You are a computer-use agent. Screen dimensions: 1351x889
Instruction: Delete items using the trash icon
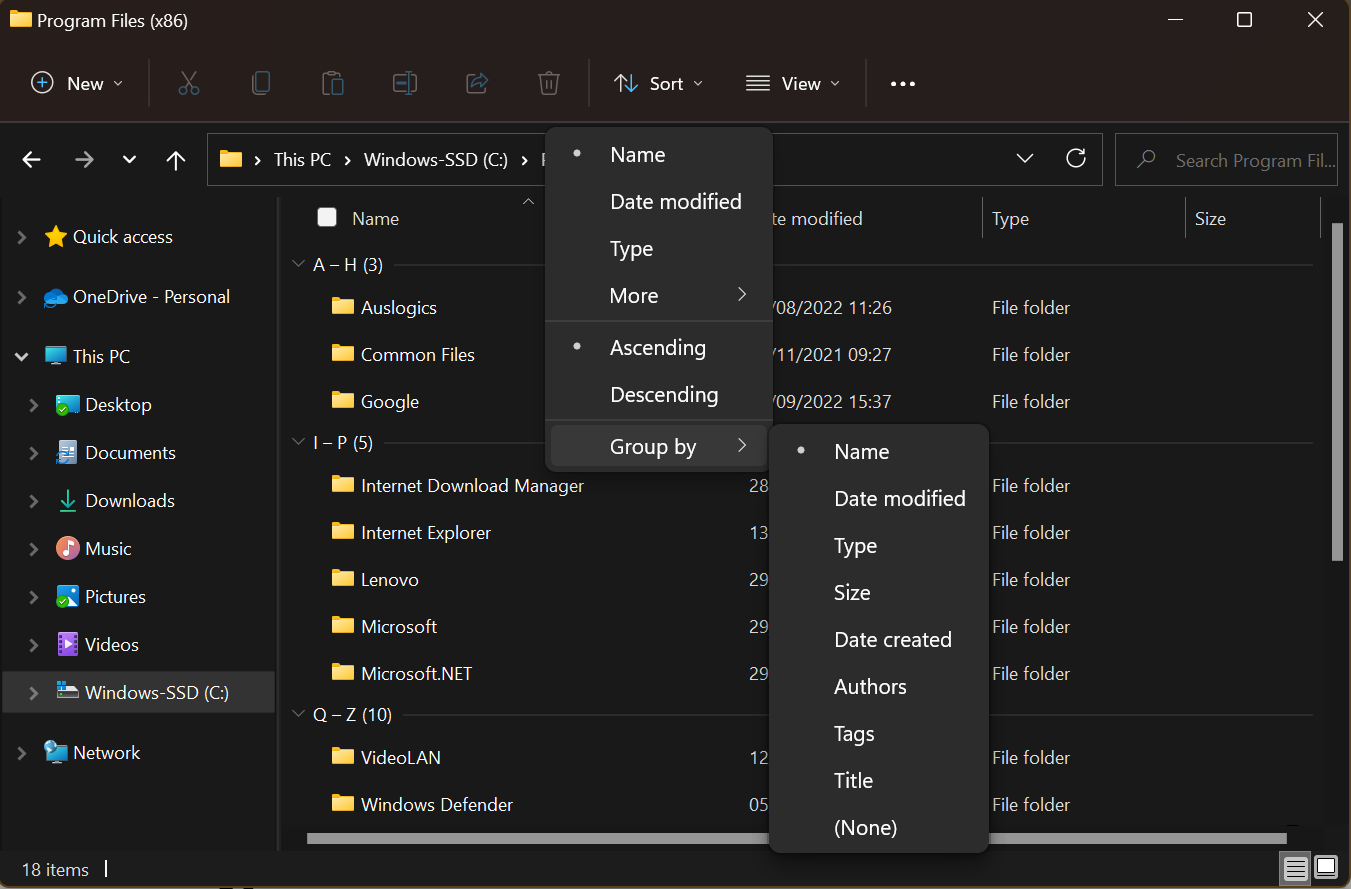click(548, 83)
